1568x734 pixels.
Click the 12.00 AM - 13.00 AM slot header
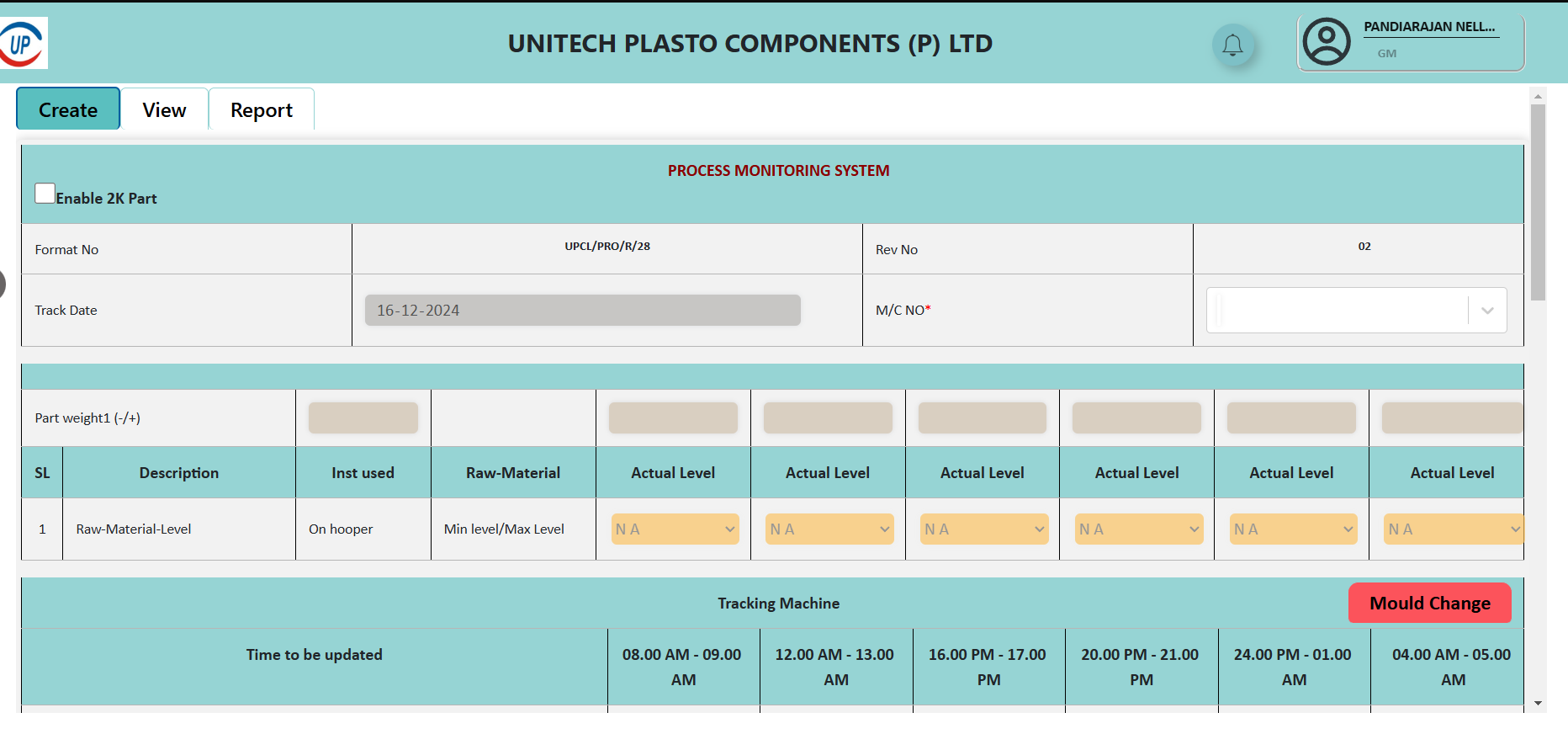pyautogui.click(x=835, y=667)
